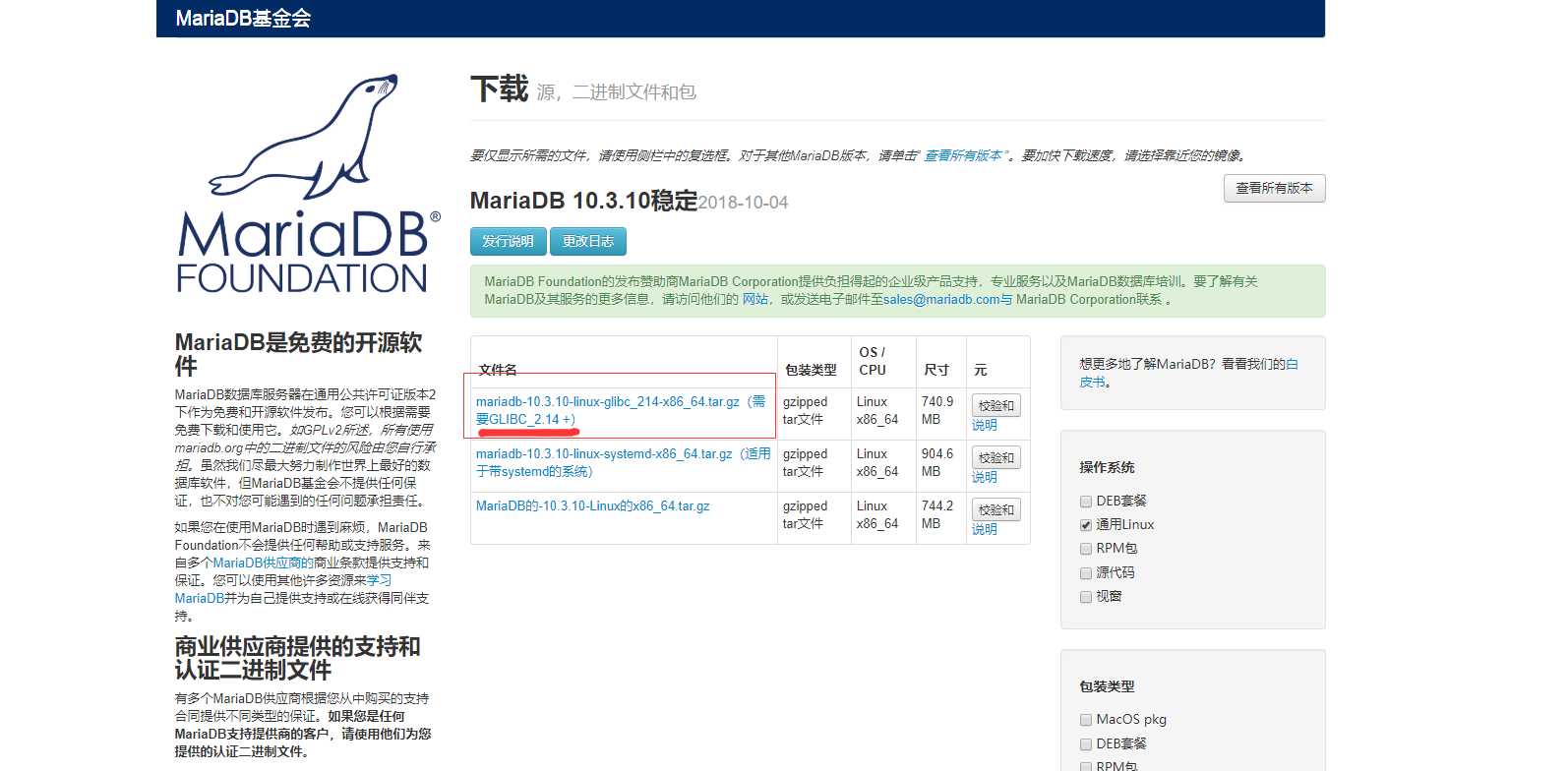This screenshot has width=1568, height=771.
Task: Toggle the RPM包 operating system checkbox
Action: (x=1086, y=549)
